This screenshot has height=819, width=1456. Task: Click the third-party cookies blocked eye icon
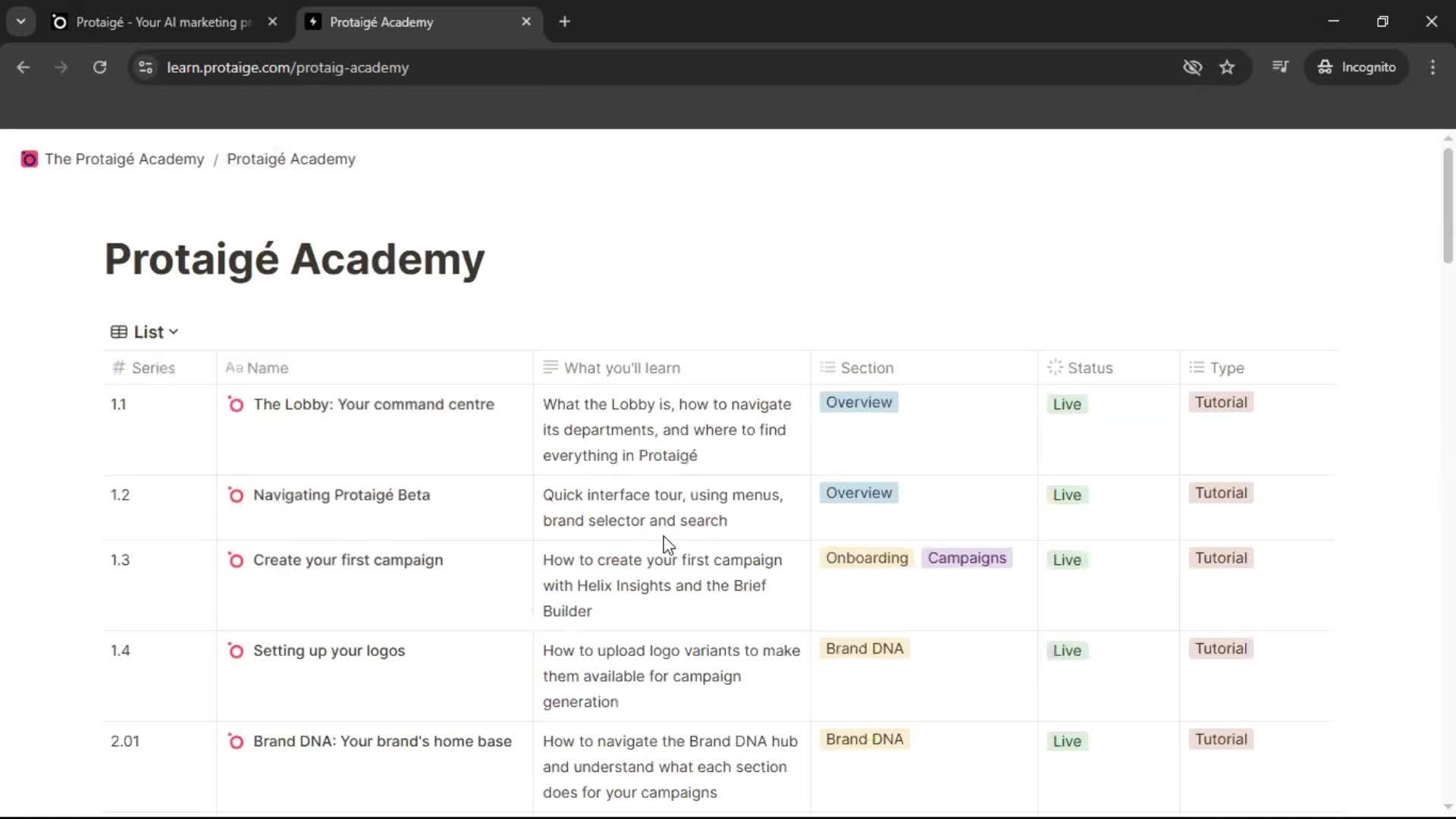(x=1192, y=67)
